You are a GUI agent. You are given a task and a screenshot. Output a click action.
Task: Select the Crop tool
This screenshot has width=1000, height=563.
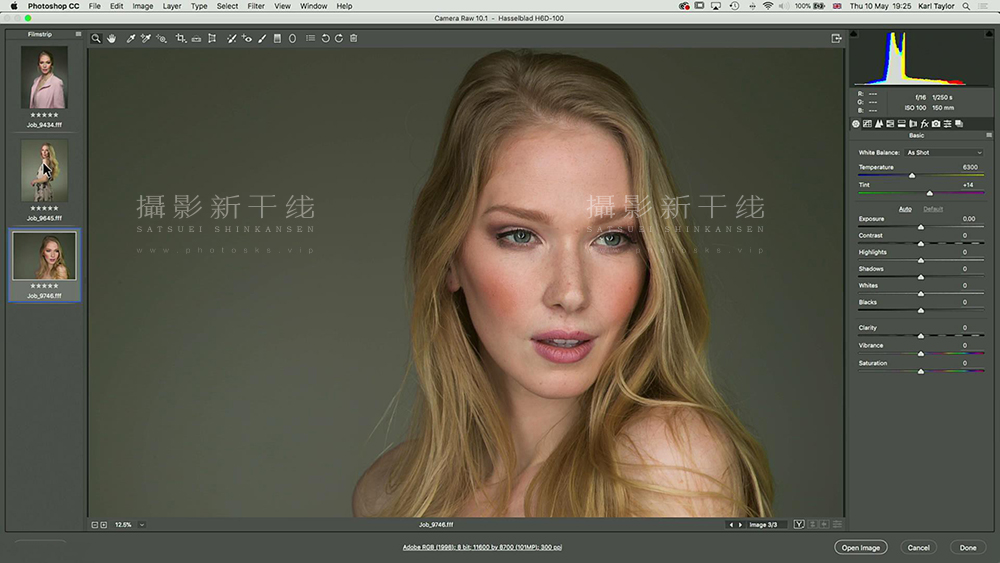tap(180, 39)
